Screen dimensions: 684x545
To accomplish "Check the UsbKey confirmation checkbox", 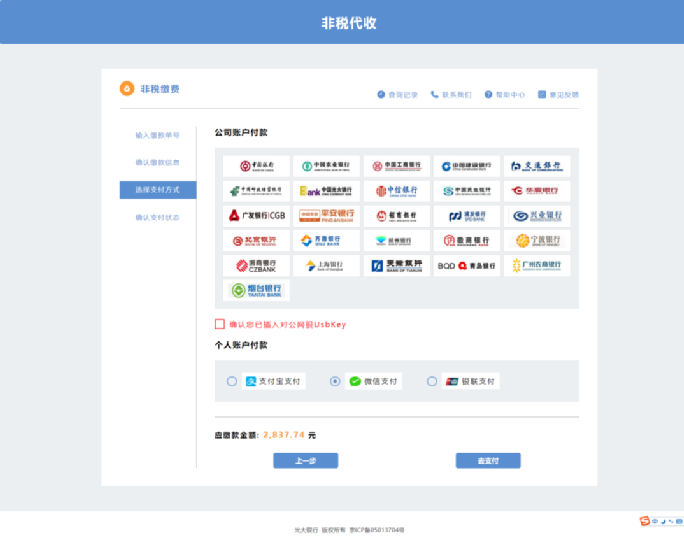I will click(x=220, y=324).
